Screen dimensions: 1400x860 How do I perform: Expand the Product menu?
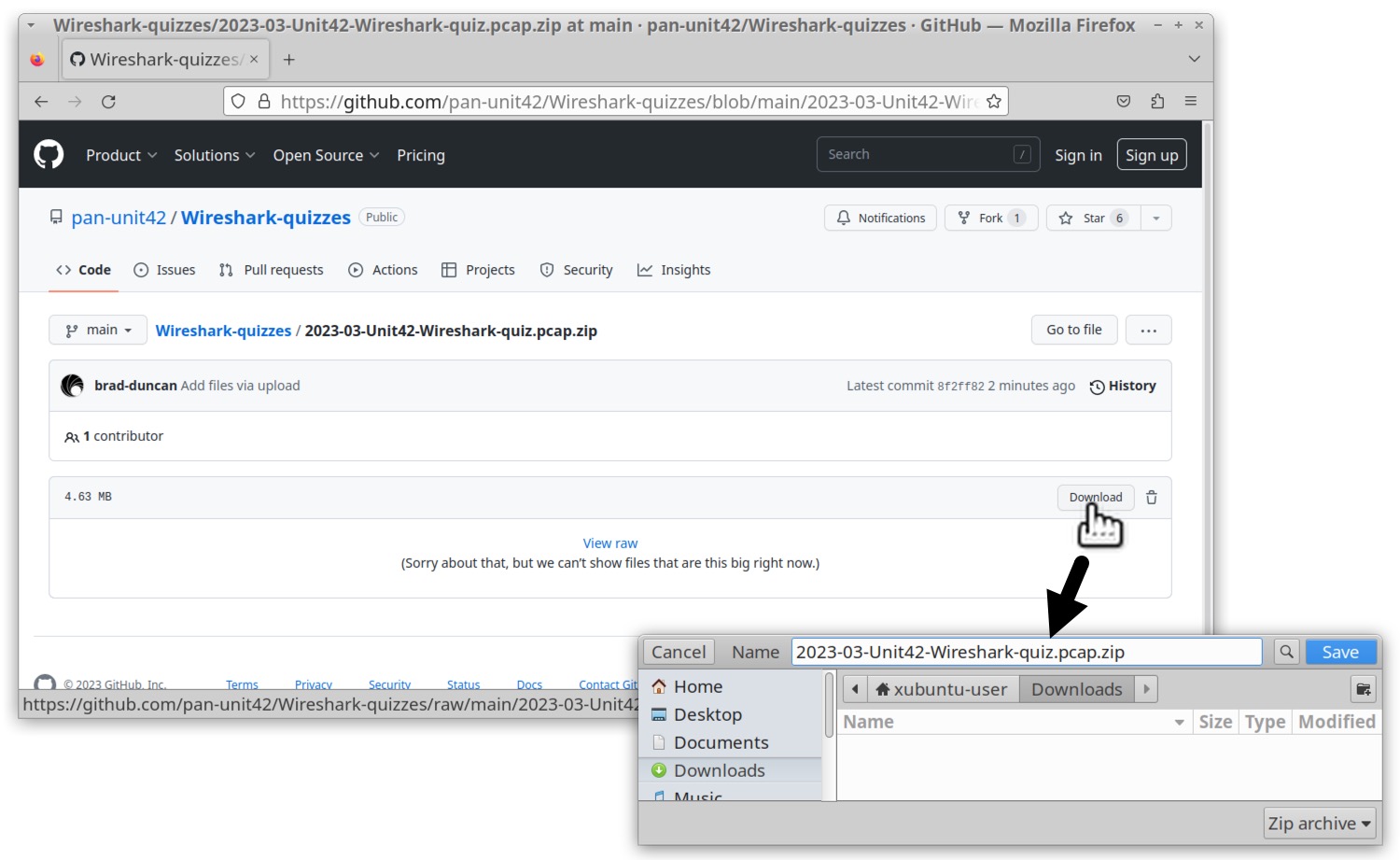coord(121,155)
